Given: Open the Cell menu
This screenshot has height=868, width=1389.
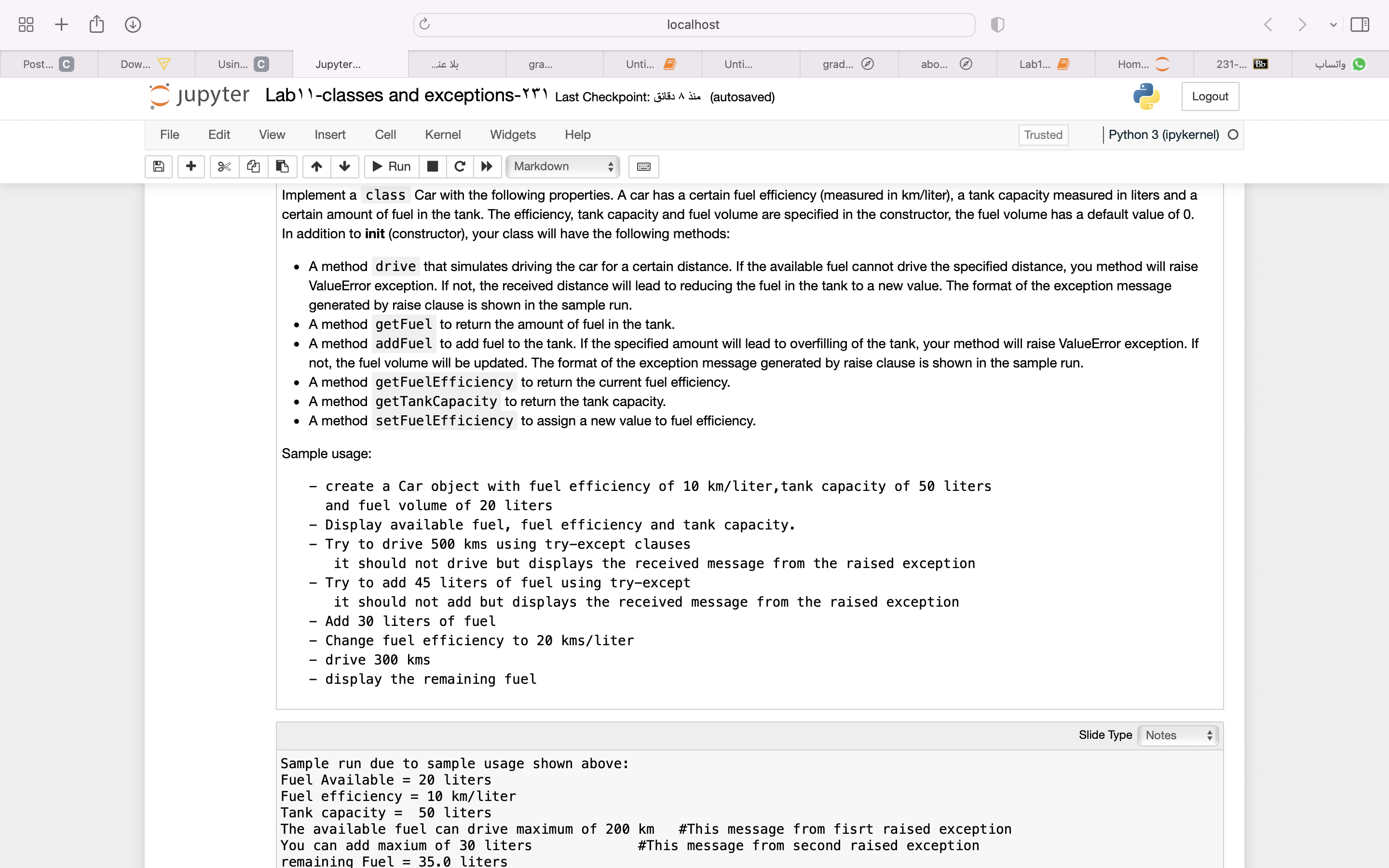Looking at the screenshot, I should pyautogui.click(x=385, y=135).
